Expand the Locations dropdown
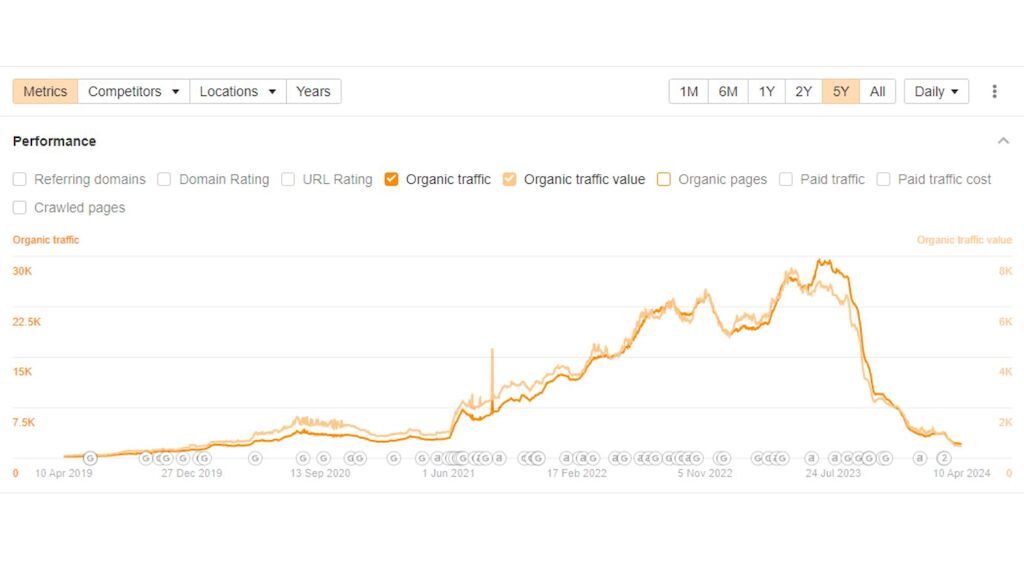 (x=237, y=92)
